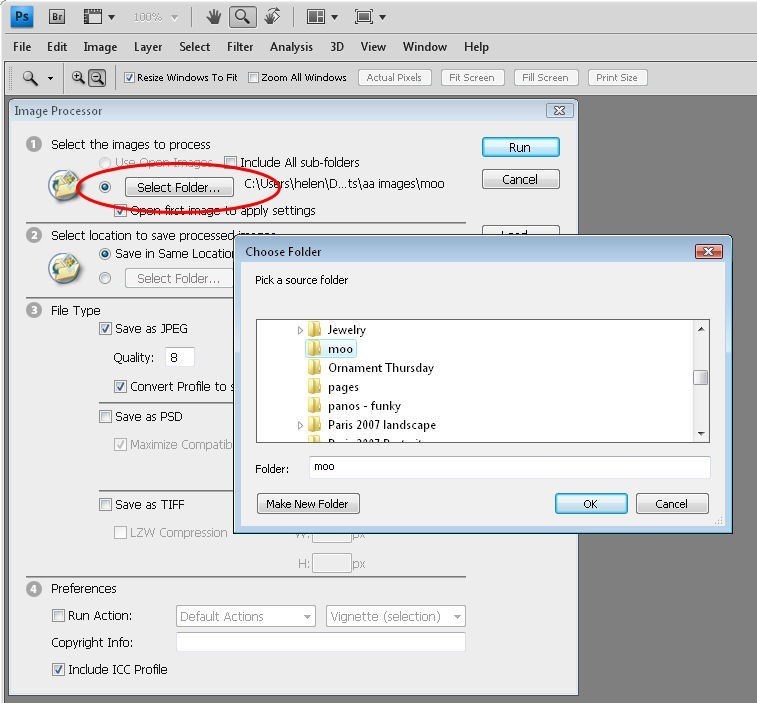757x703 pixels.
Task: Click the Zoom In magnifier icon
Action: [x=78, y=77]
